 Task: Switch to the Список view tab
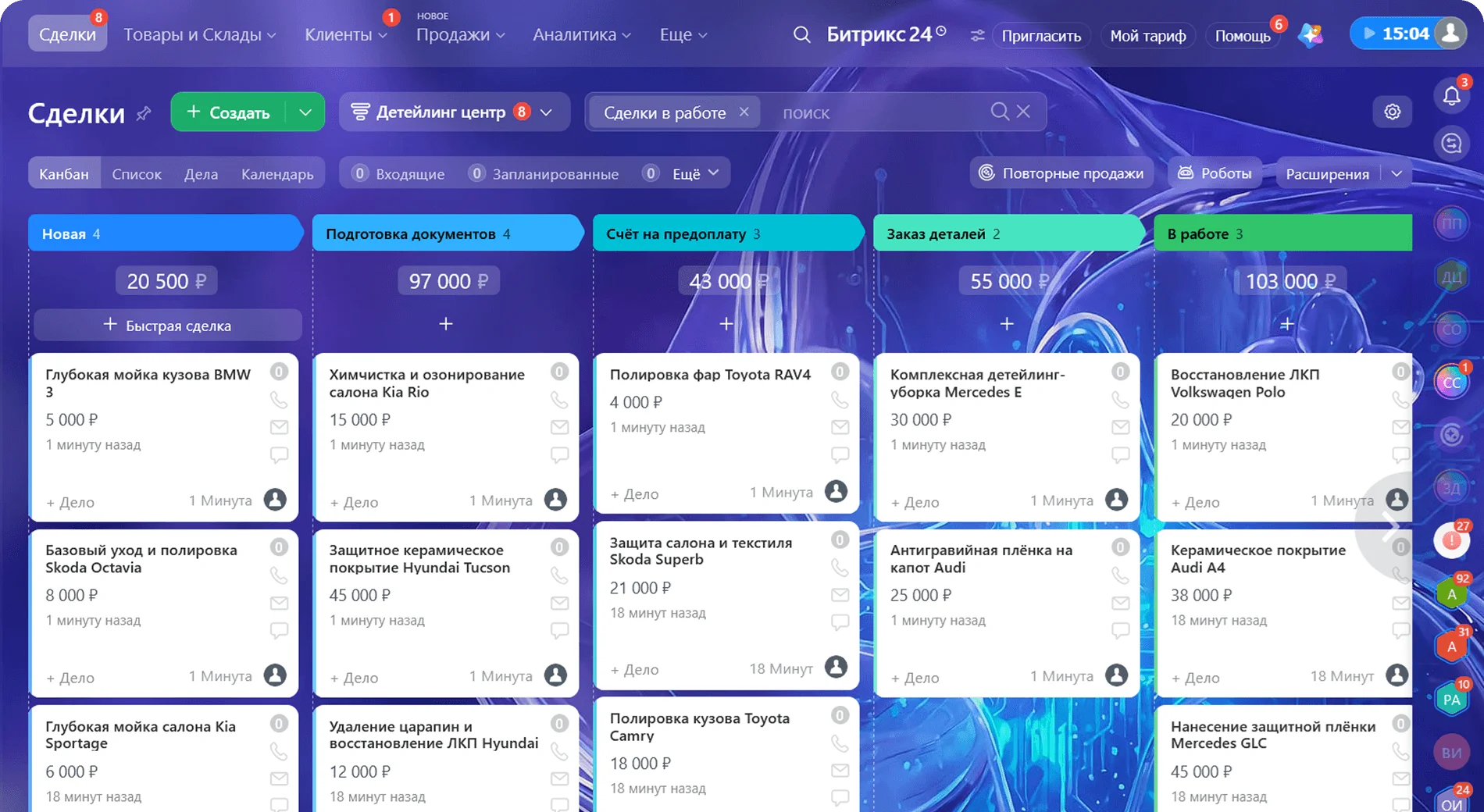(x=137, y=173)
